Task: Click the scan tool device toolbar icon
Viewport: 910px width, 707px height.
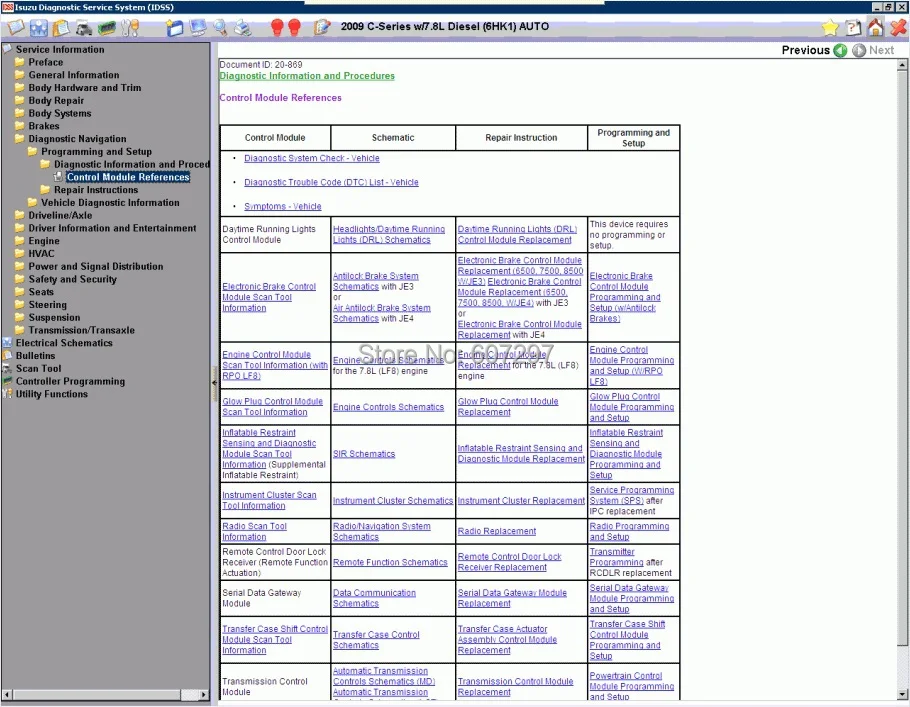Action: click(x=84, y=27)
